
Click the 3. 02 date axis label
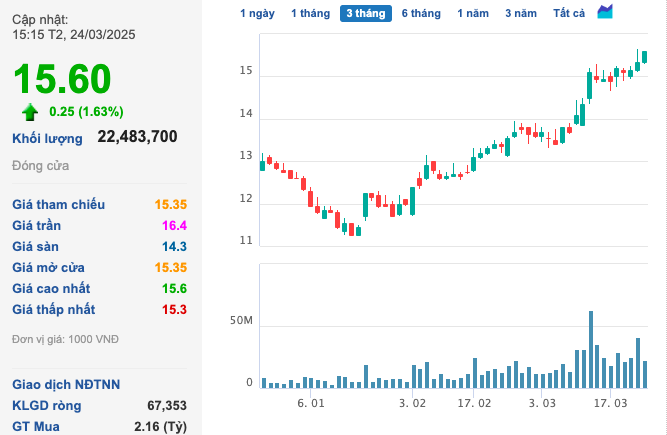(x=412, y=403)
